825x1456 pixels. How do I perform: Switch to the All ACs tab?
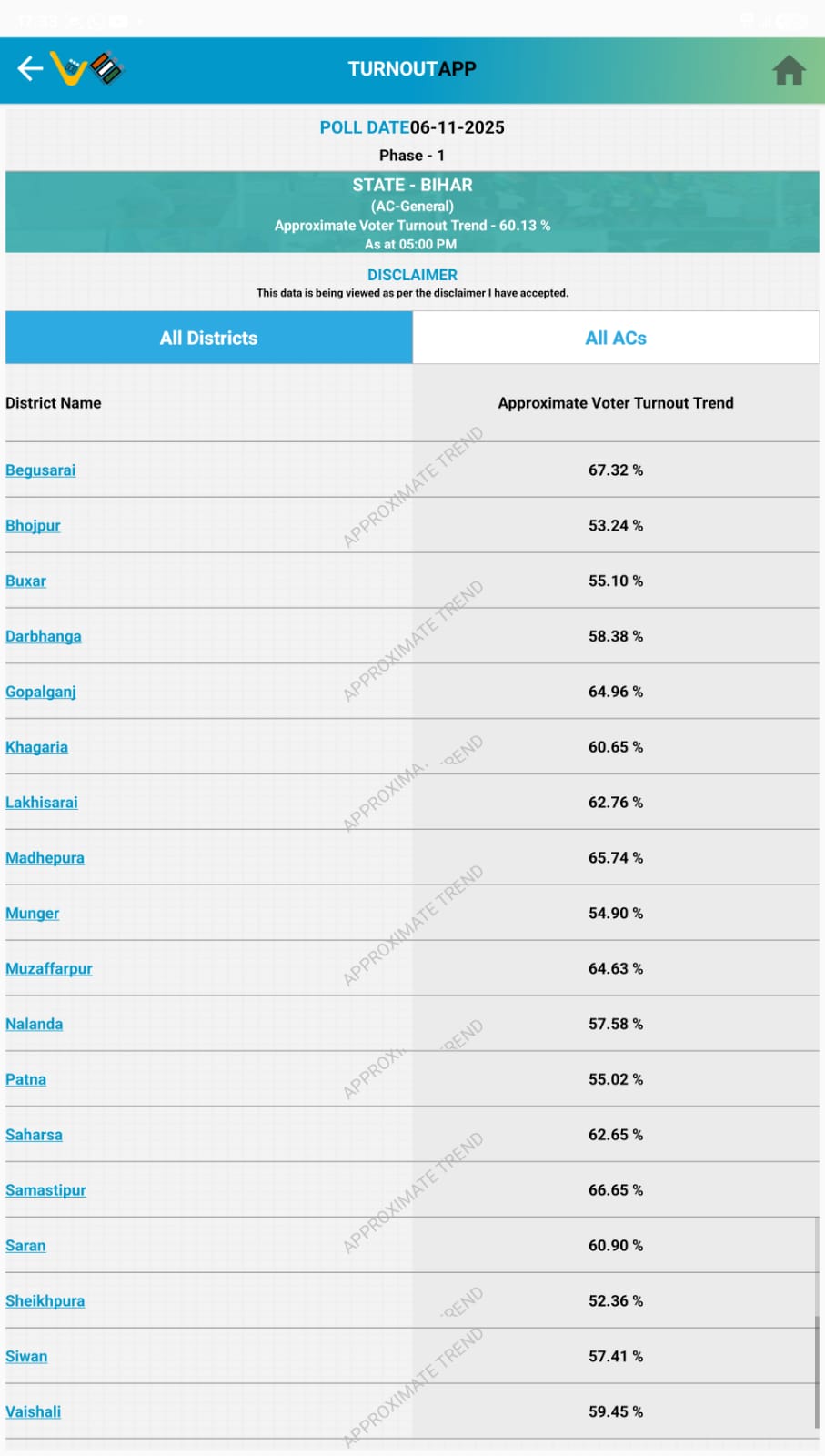click(x=616, y=338)
